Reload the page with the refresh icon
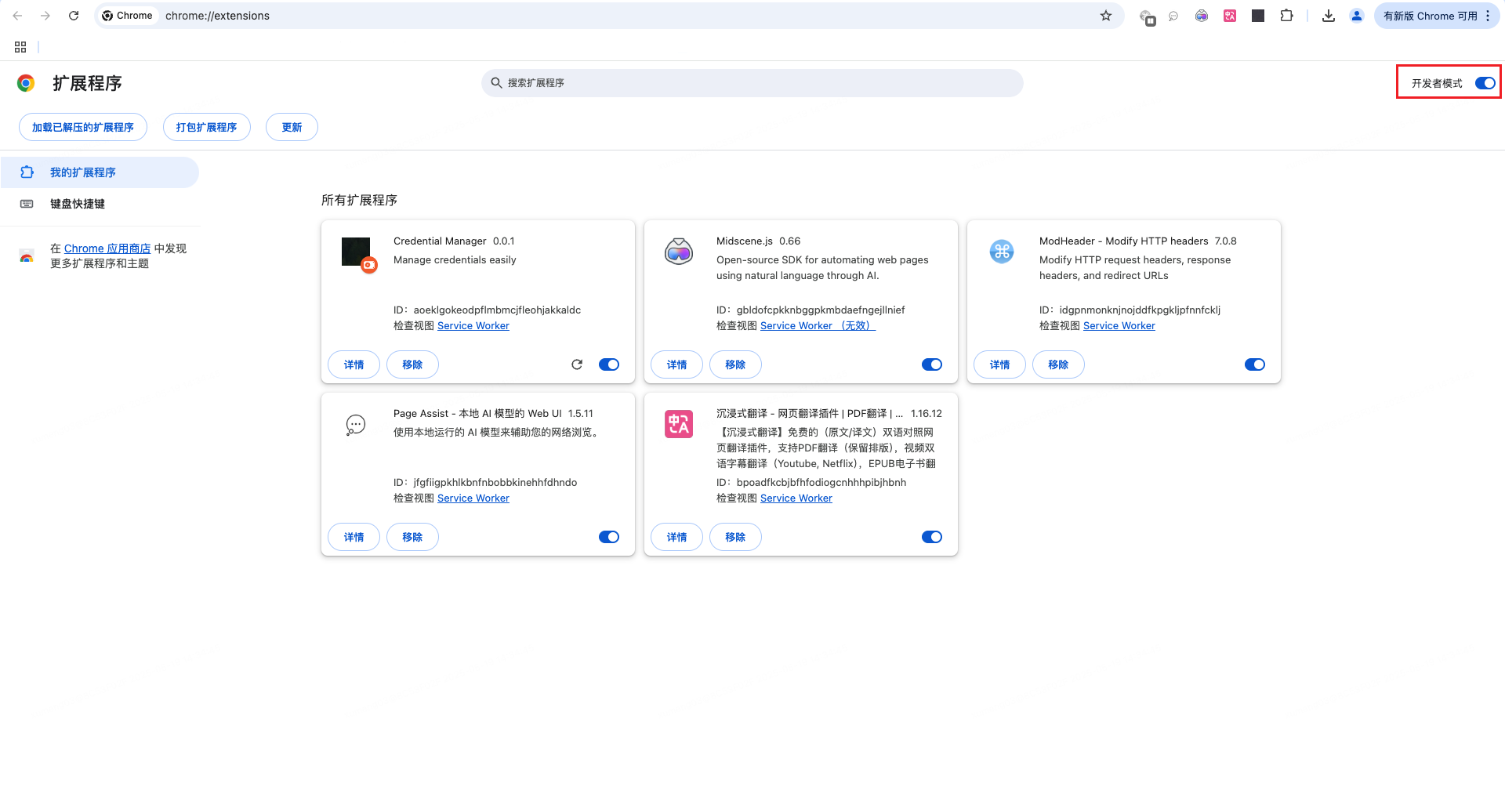Viewport: 1505px width, 812px height. coord(74,16)
